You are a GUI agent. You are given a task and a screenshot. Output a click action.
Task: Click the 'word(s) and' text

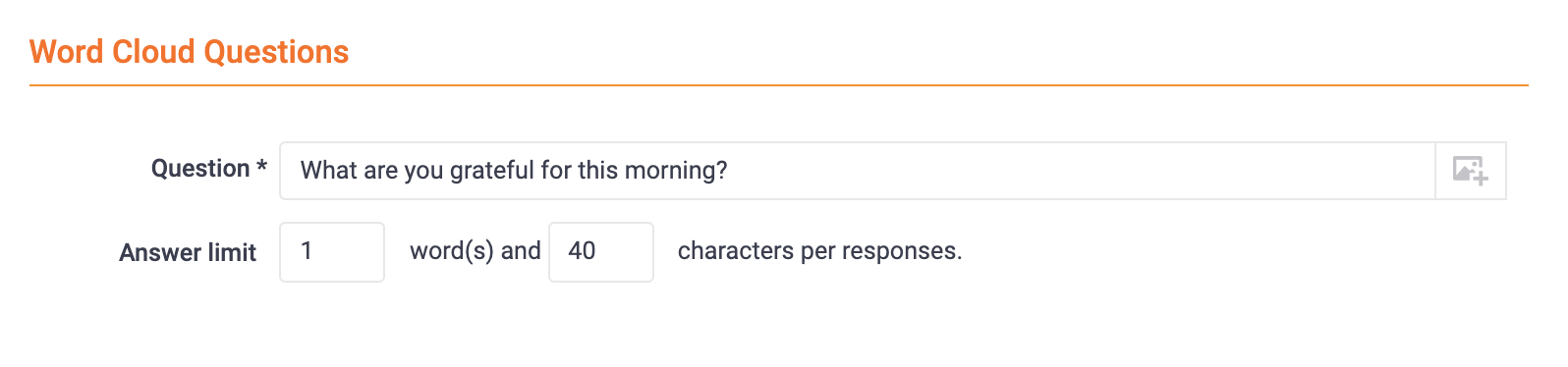(476, 251)
